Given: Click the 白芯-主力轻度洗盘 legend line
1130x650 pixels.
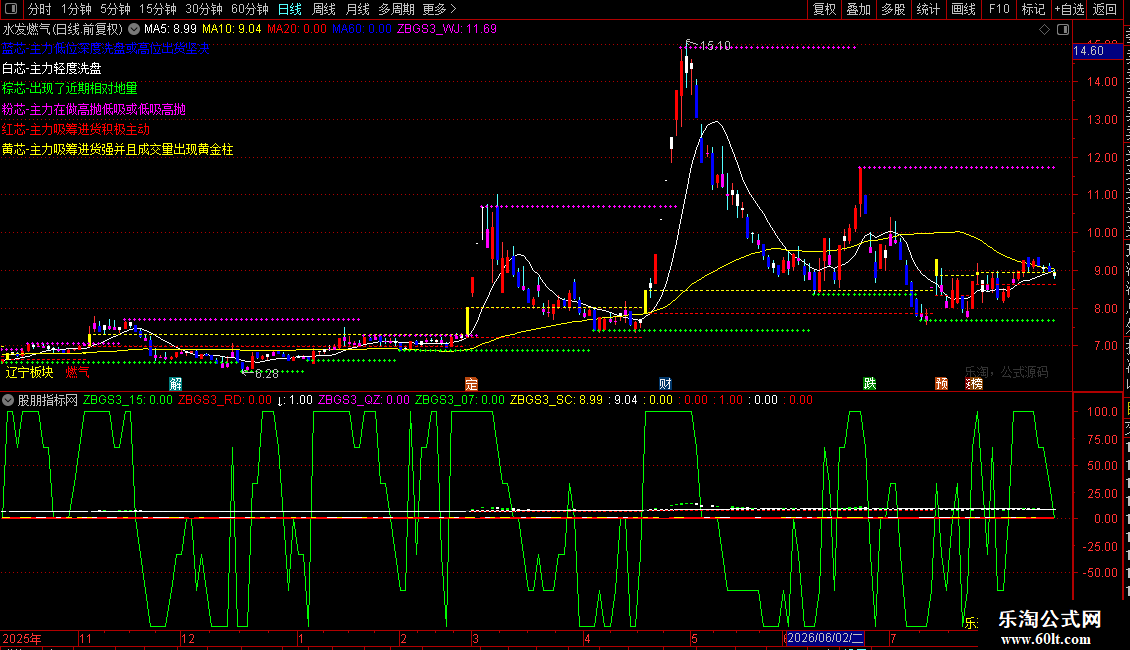Looking at the screenshot, I should [52, 68].
